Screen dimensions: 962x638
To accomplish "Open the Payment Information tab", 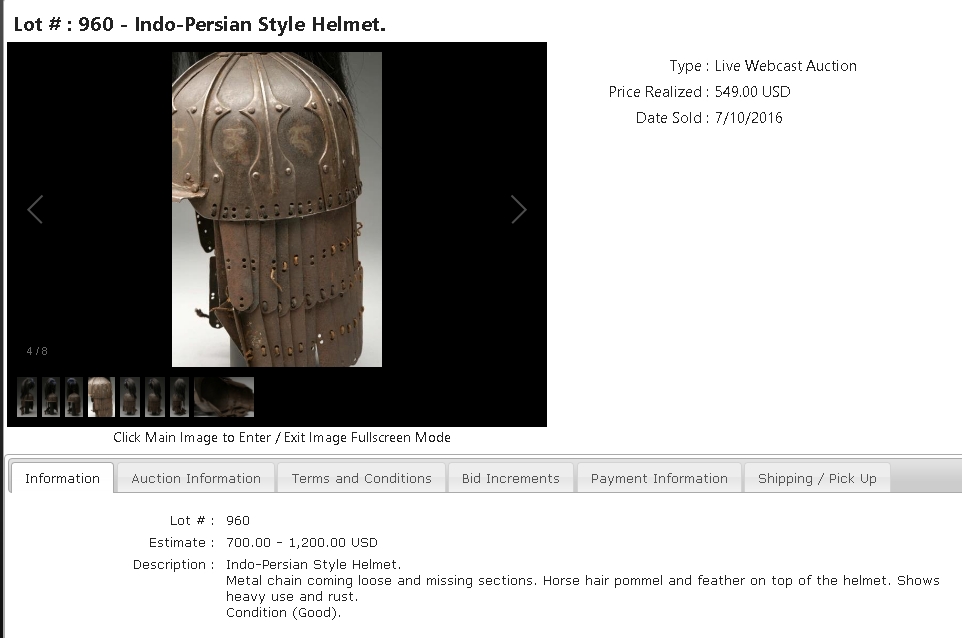I will [x=659, y=478].
